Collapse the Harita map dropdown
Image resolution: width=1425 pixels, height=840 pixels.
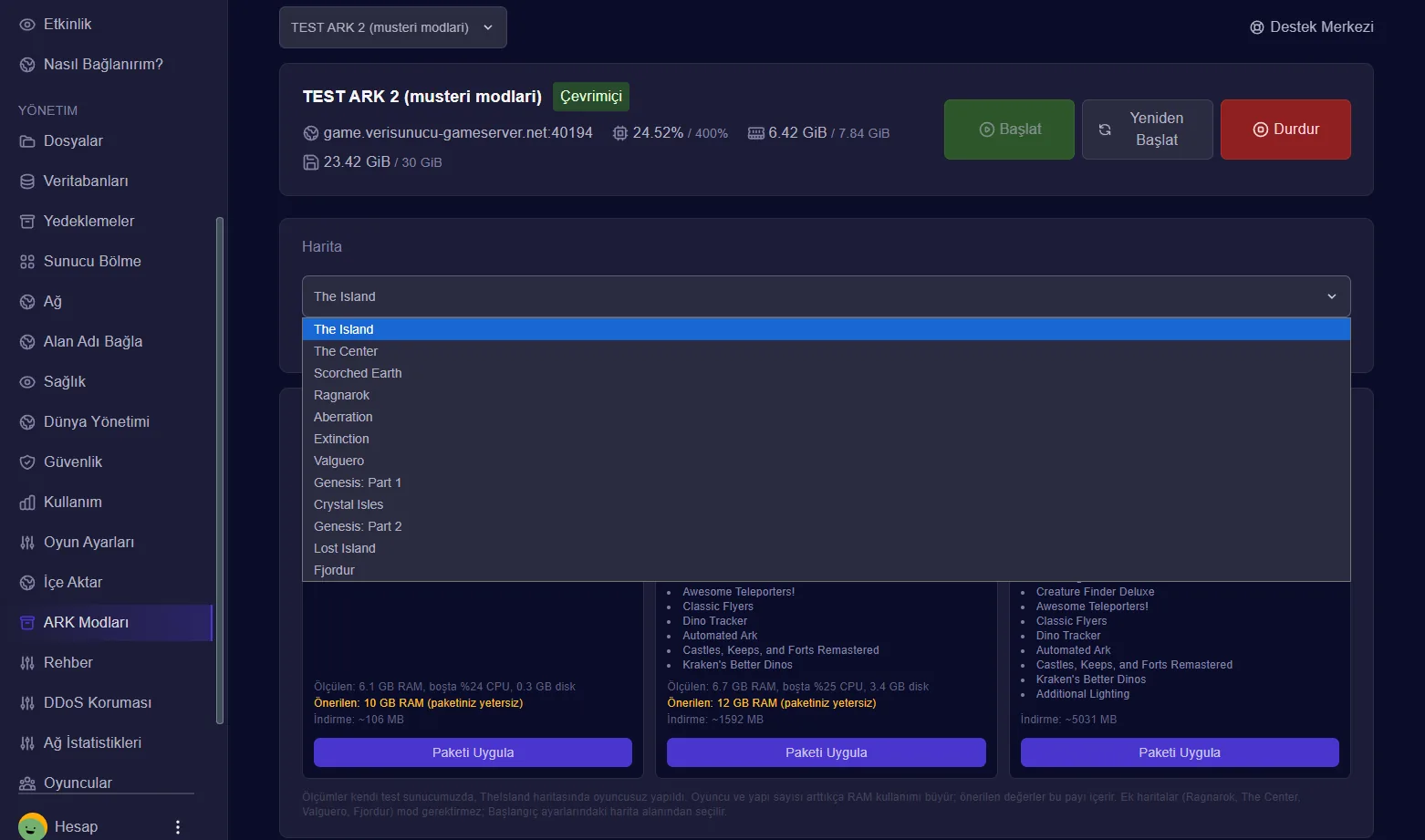827,296
